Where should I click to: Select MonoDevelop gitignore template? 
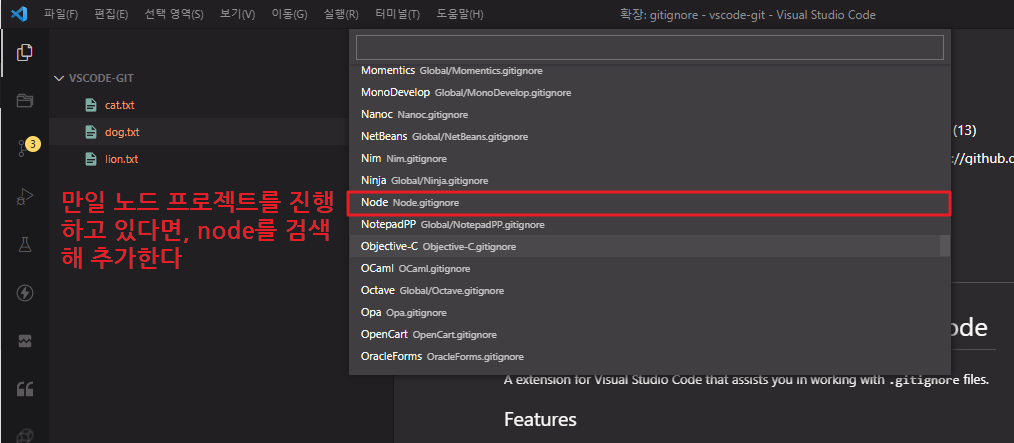click(649, 92)
